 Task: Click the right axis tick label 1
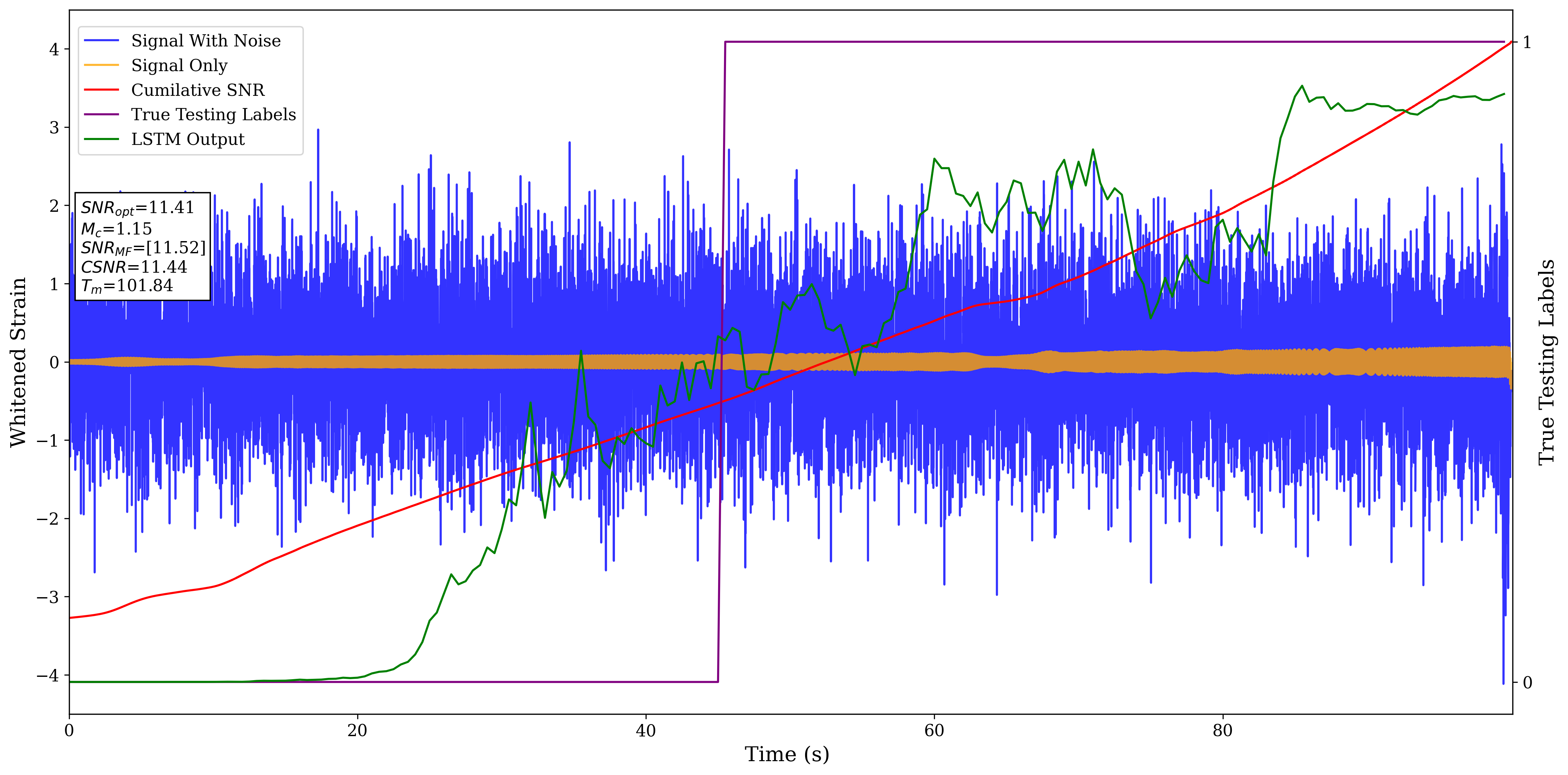pyautogui.click(x=1526, y=42)
